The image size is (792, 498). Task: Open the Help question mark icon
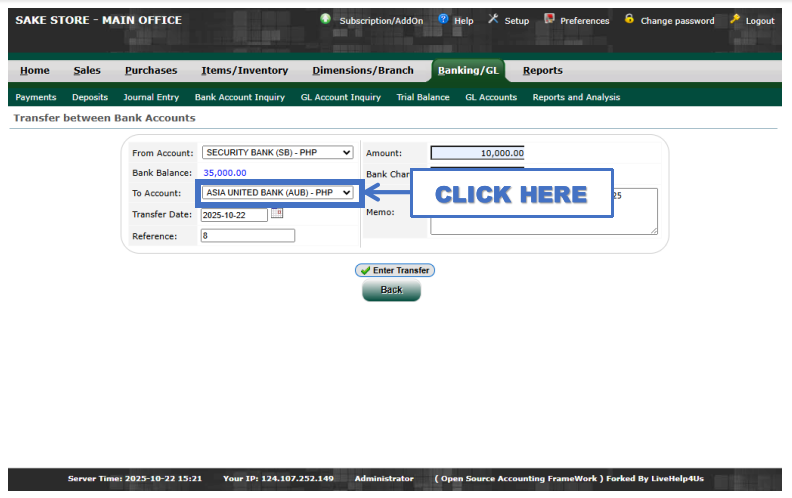[443, 19]
